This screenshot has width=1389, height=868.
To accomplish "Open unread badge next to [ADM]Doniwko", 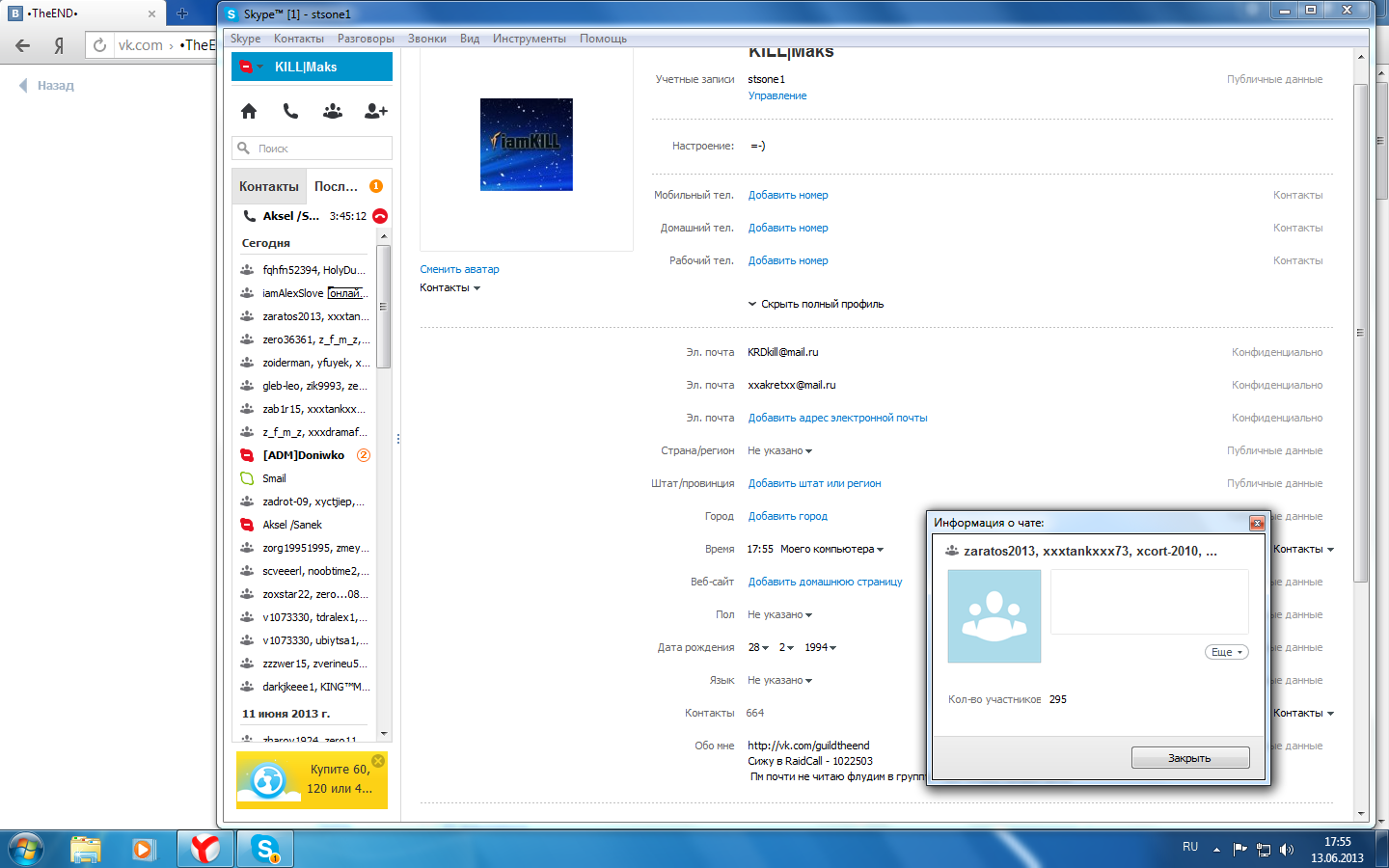I will [364, 455].
